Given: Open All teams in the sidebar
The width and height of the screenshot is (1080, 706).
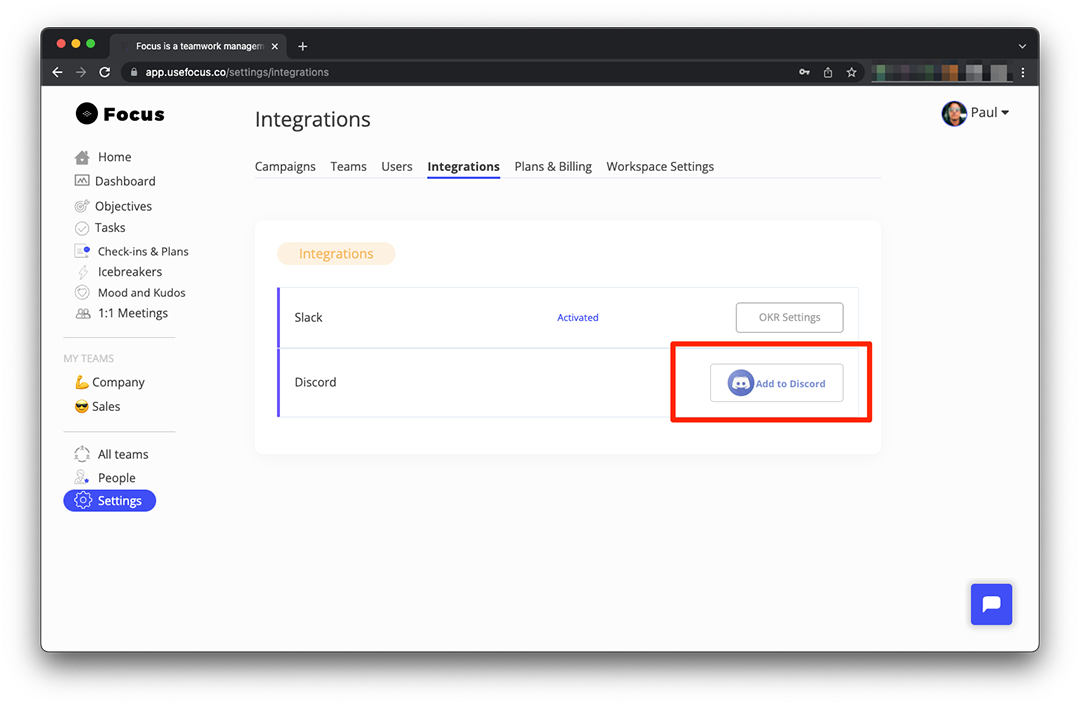Looking at the screenshot, I should tap(123, 455).
